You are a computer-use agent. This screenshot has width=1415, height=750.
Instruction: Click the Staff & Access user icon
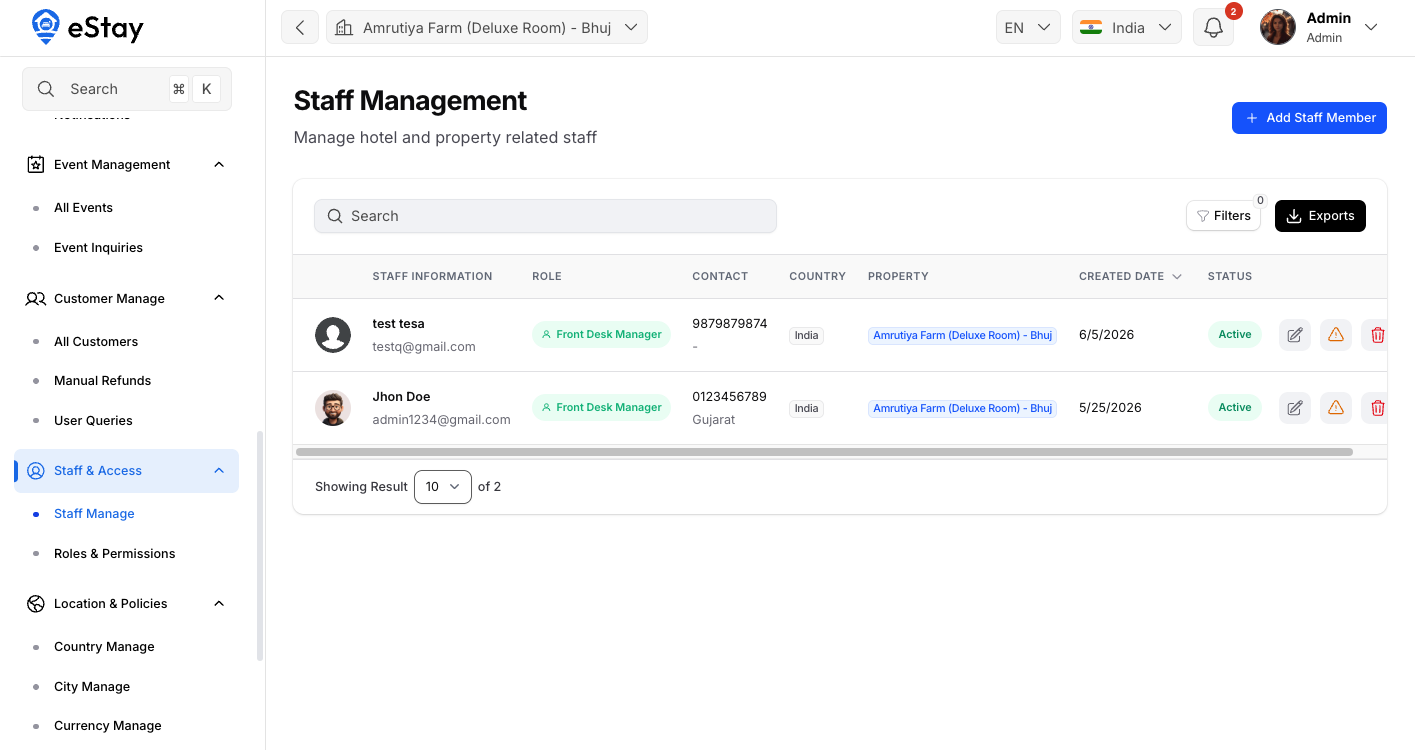coord(36,471)
